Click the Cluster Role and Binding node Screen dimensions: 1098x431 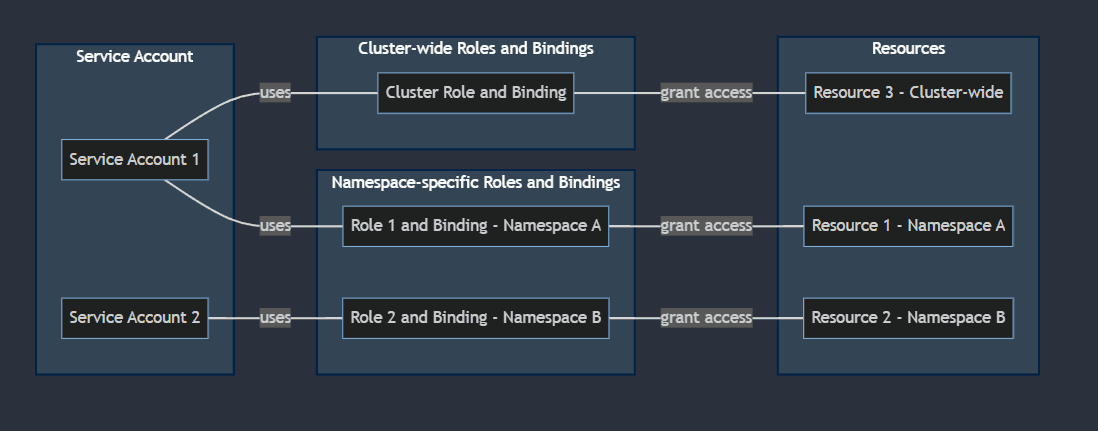[x=476, y=93]
